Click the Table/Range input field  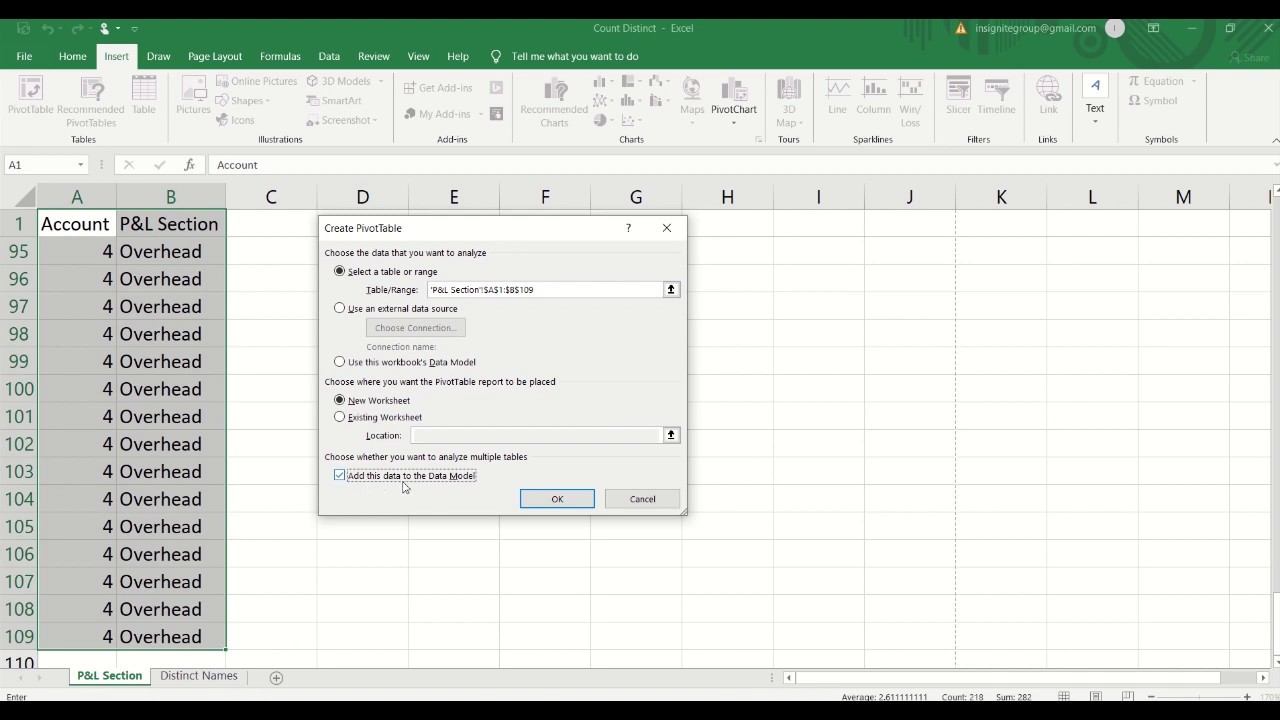[544, 290]
